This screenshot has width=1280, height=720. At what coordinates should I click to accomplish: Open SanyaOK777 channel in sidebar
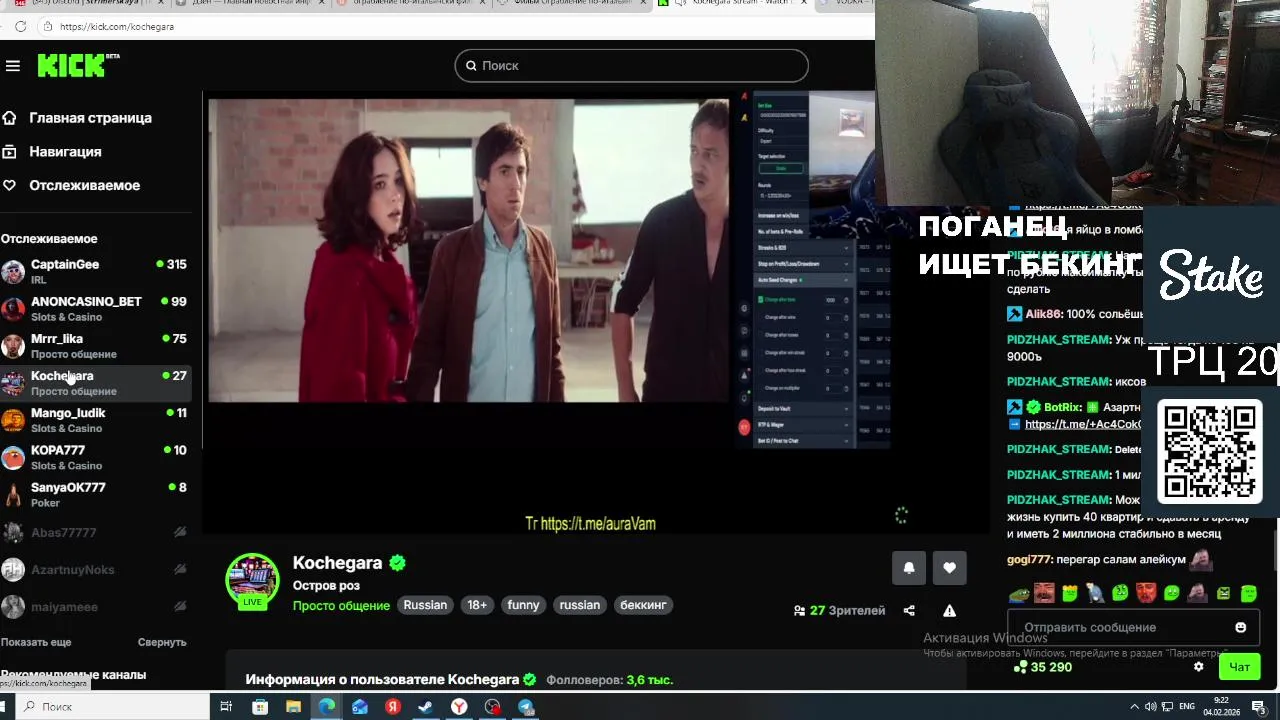(95, 494)
